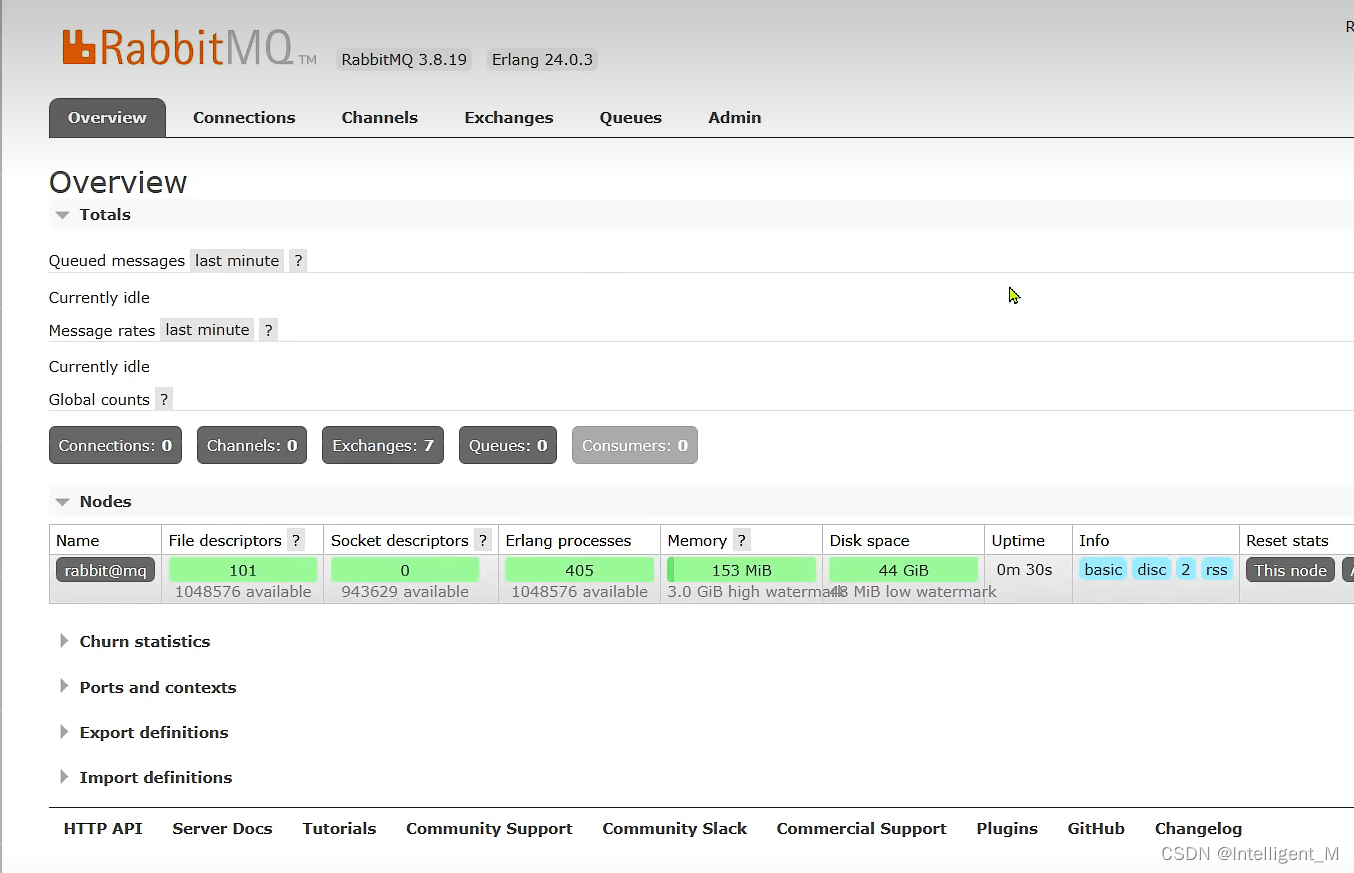Open the GitHub link
This screenshot has width=1354, height=873.
coord(1096,829)
